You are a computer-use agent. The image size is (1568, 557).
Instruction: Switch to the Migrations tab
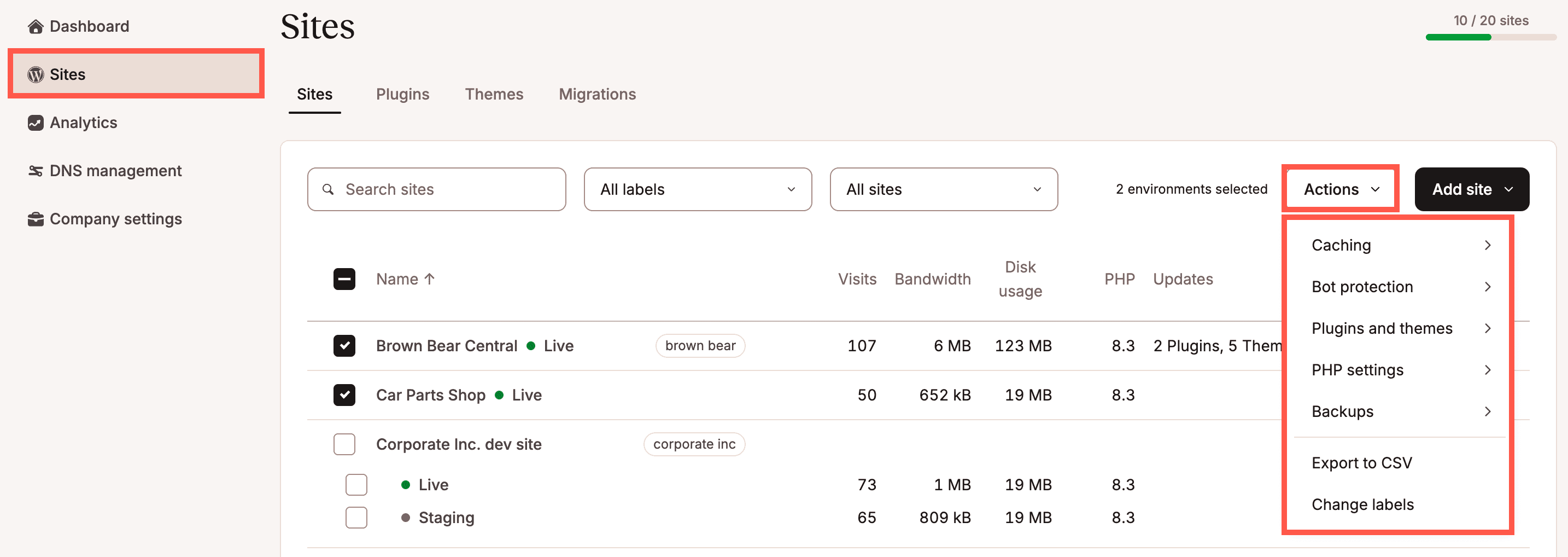597,95
